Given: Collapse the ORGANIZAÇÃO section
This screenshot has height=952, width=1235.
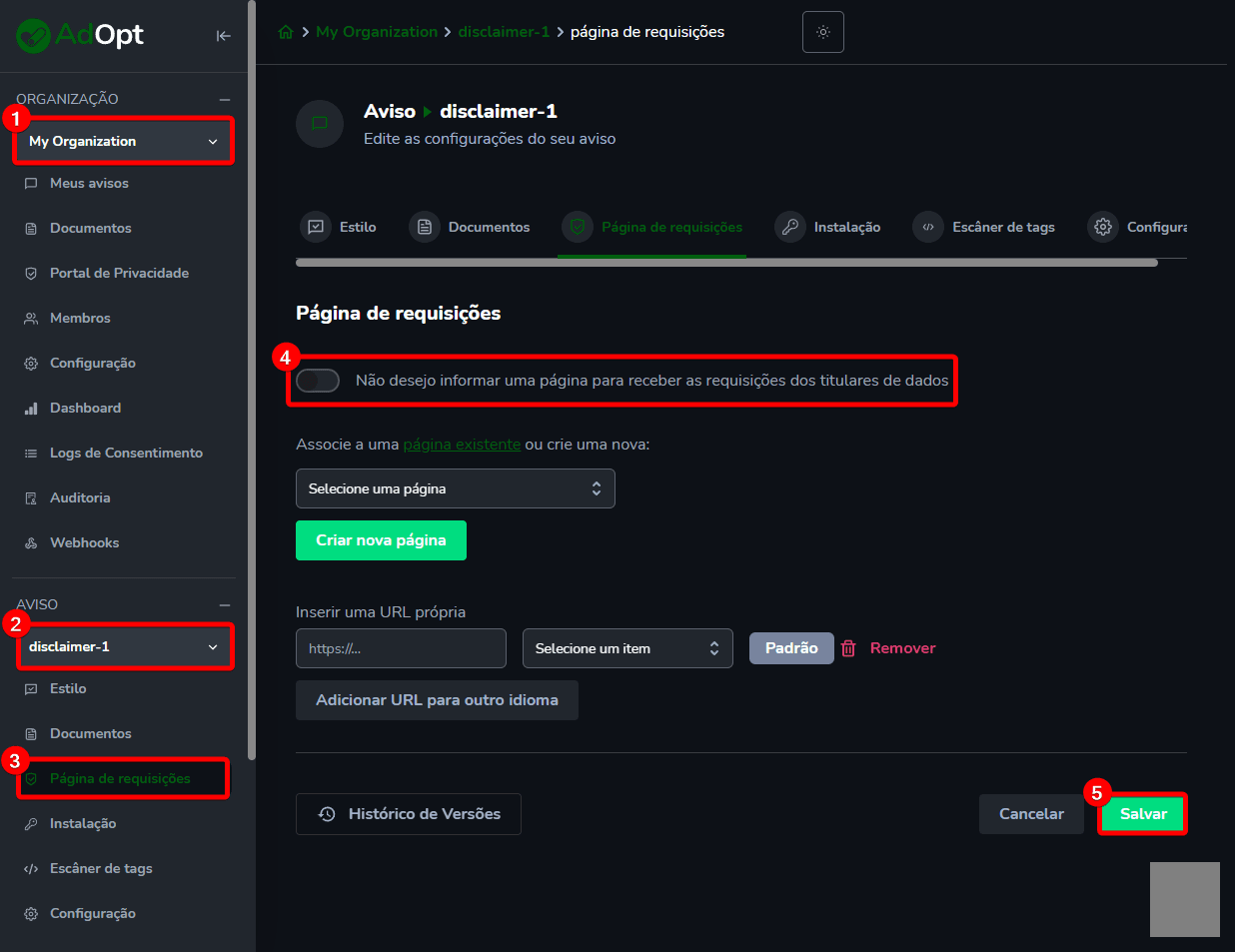Looking at the screenshot, I should 225,100.
